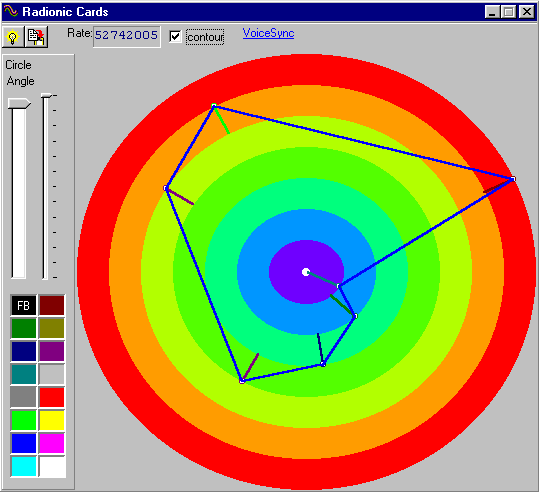Maximize the Radionic Cards window
The image size is (539, 492).
(508, 12)
